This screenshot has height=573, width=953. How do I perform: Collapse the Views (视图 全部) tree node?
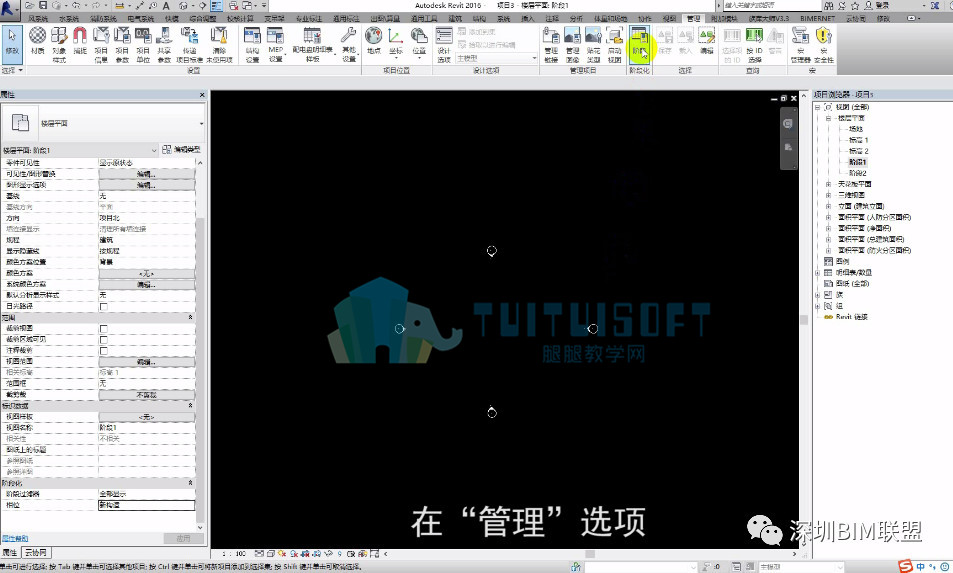click(817, 108)
